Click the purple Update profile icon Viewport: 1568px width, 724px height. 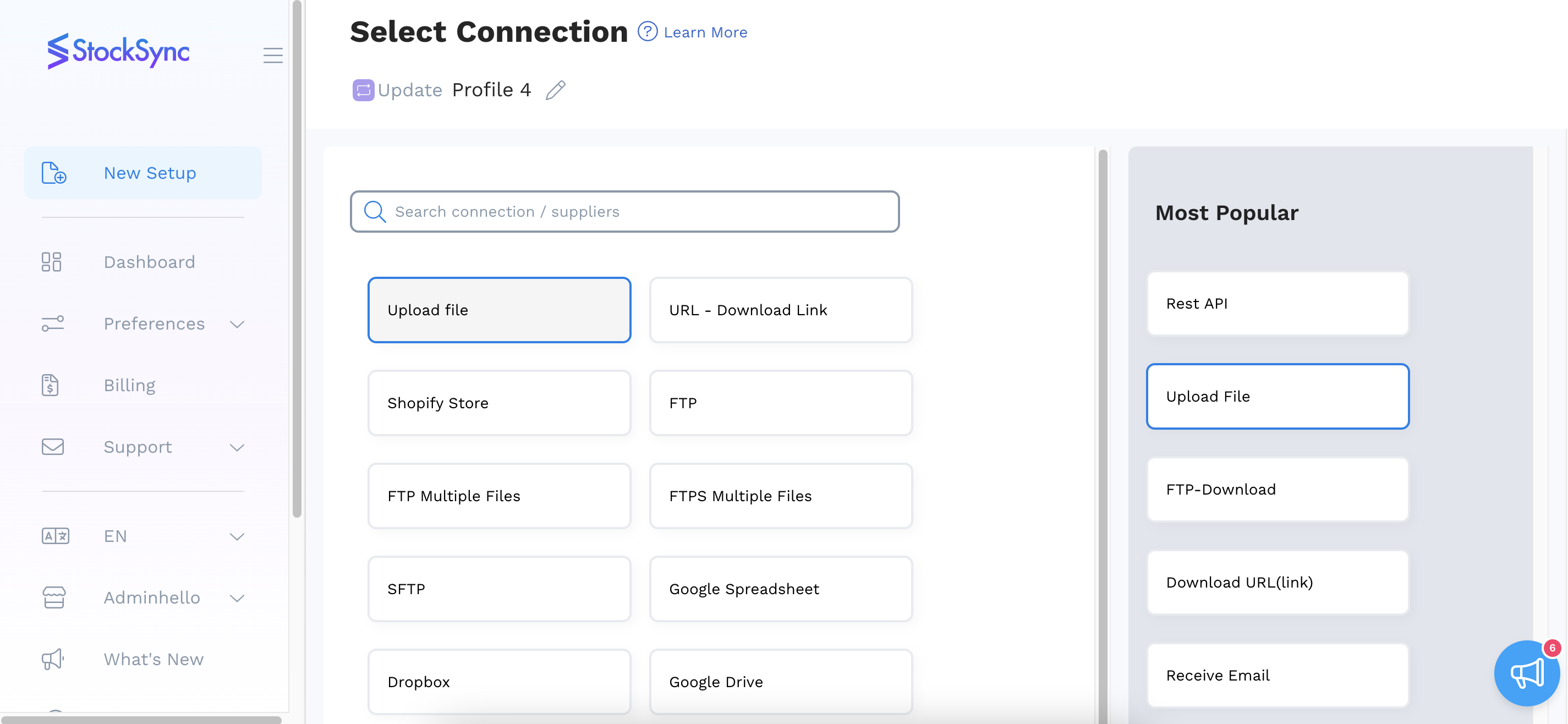(363, 90)
